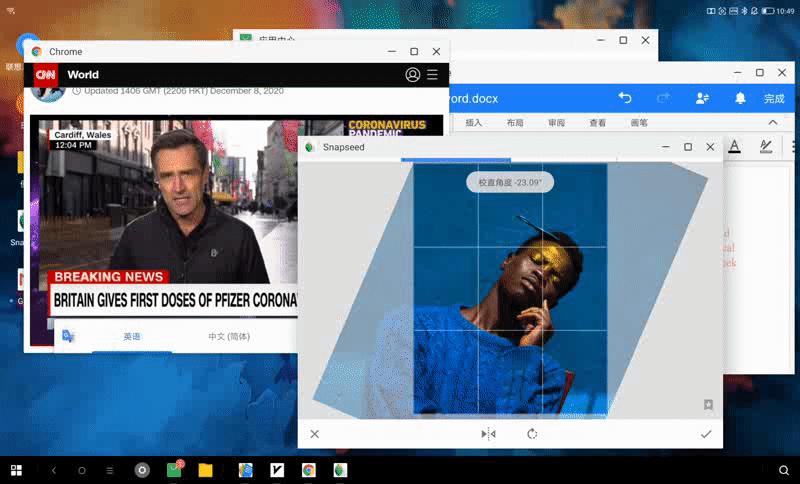Rotate image 90 degrees in Snapseed

point(532,434)
